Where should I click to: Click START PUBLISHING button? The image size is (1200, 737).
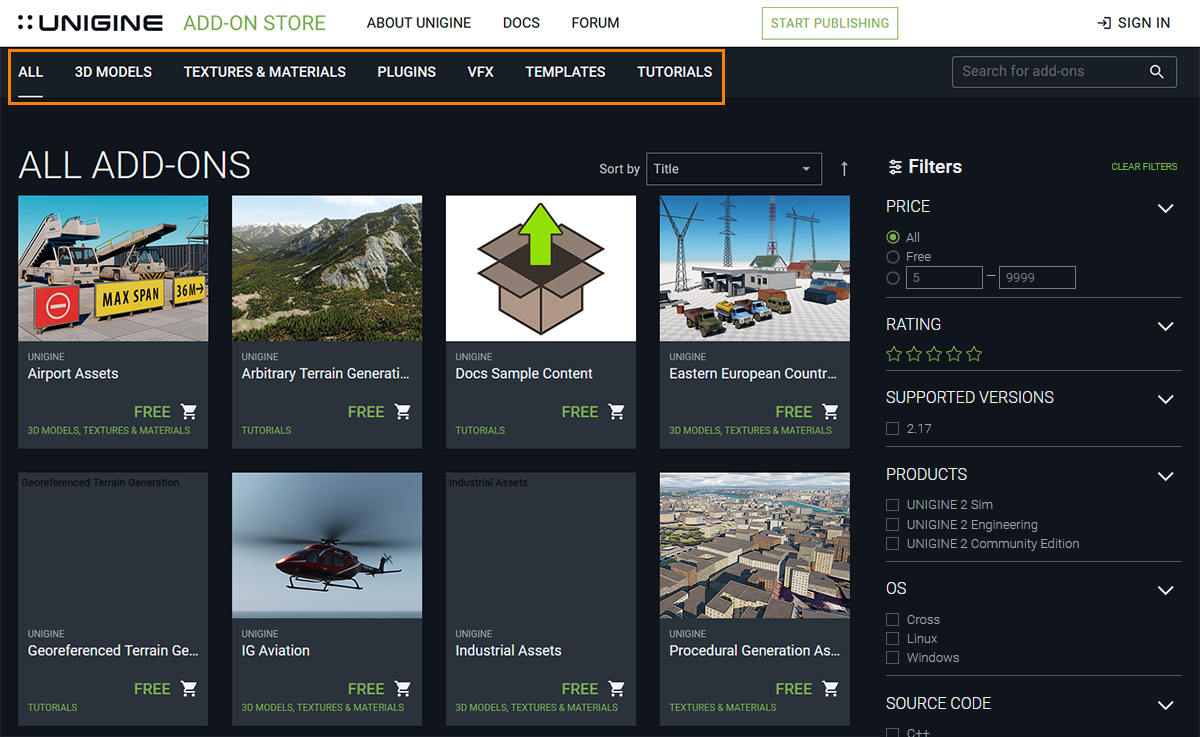point(830,23)
